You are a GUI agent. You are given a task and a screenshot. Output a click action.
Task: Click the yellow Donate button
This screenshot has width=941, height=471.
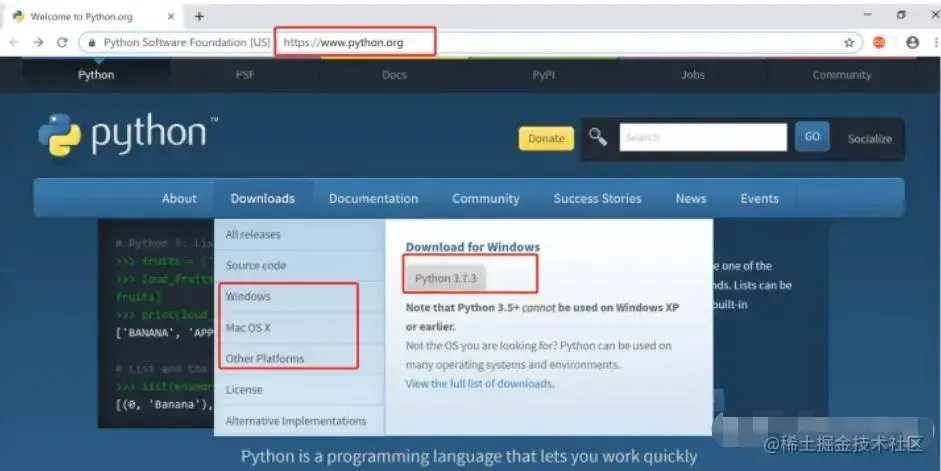tap(546, 139)
